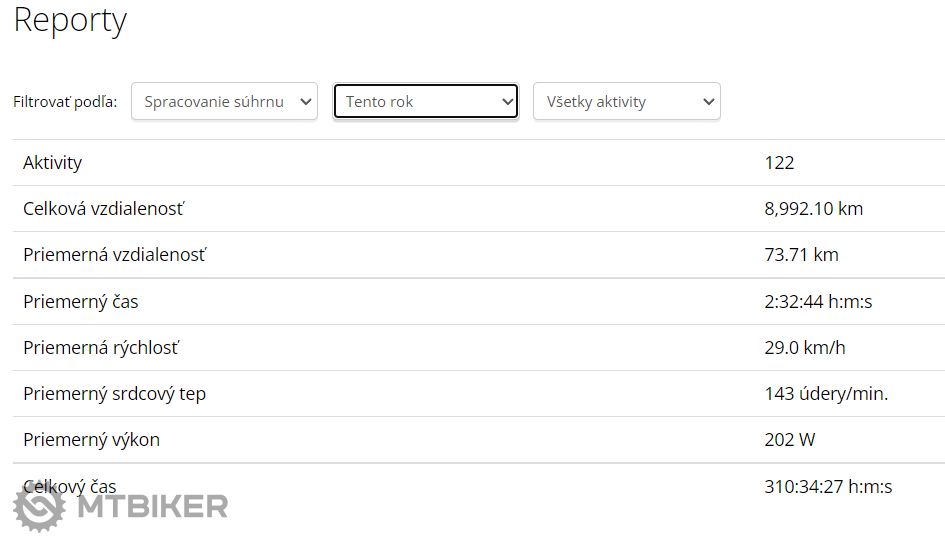This screenshot has height=543, width=945.
Task: Click the 122 activities count value
Action: (x=779, y=162)
